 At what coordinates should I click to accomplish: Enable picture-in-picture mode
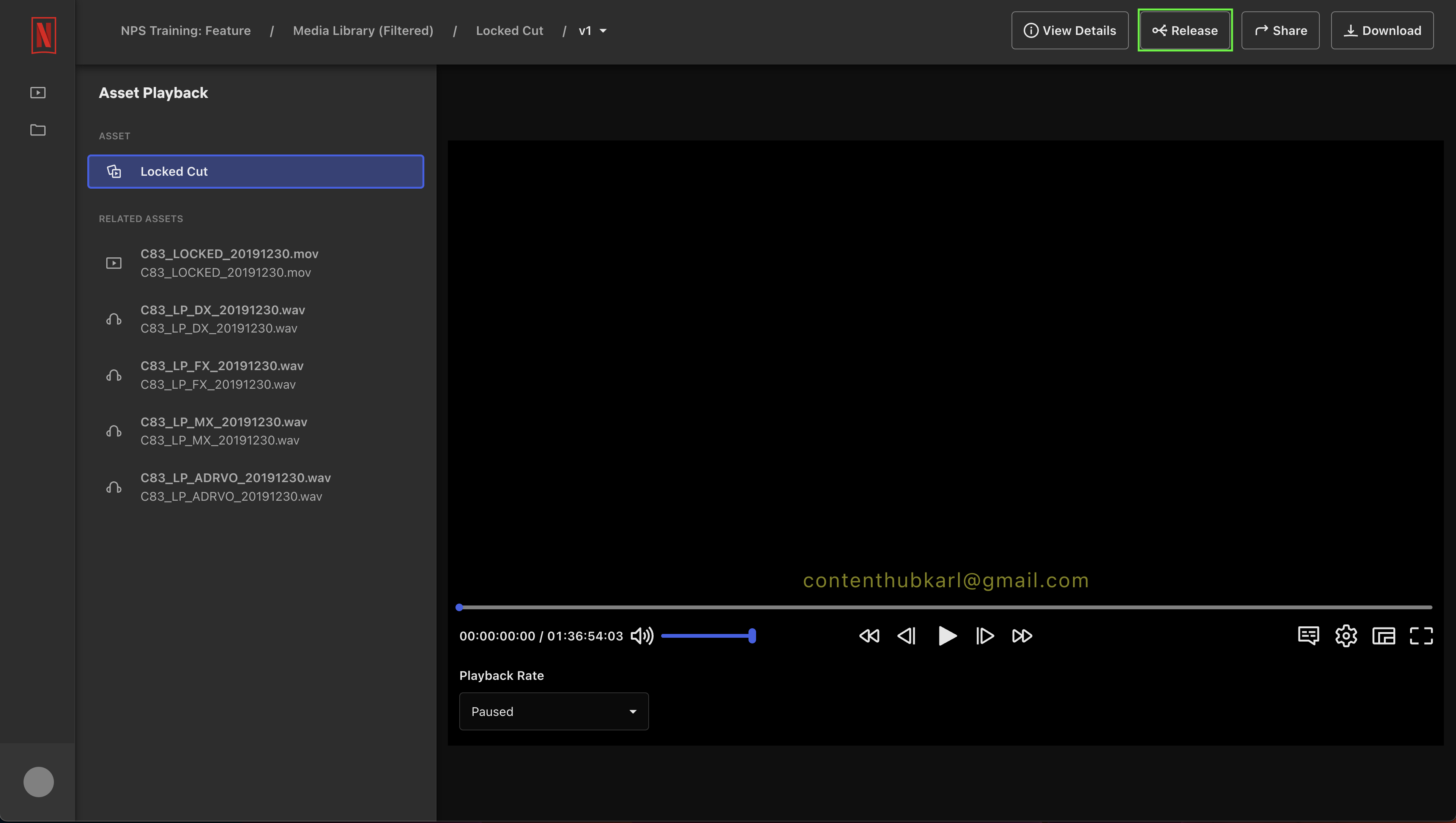pos(1384,636)
